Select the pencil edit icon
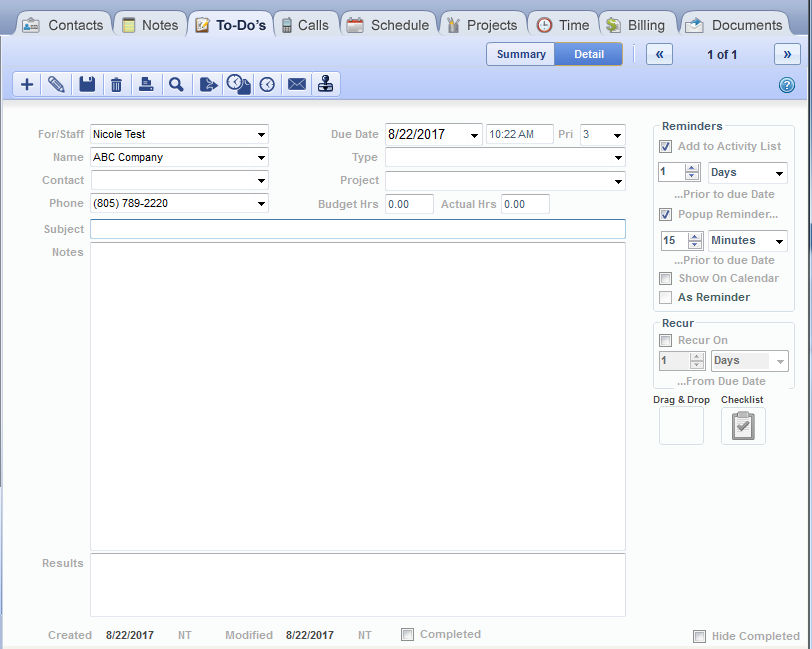Image resolution: width=812 pixels, height=649 pixels. (56, 84)
